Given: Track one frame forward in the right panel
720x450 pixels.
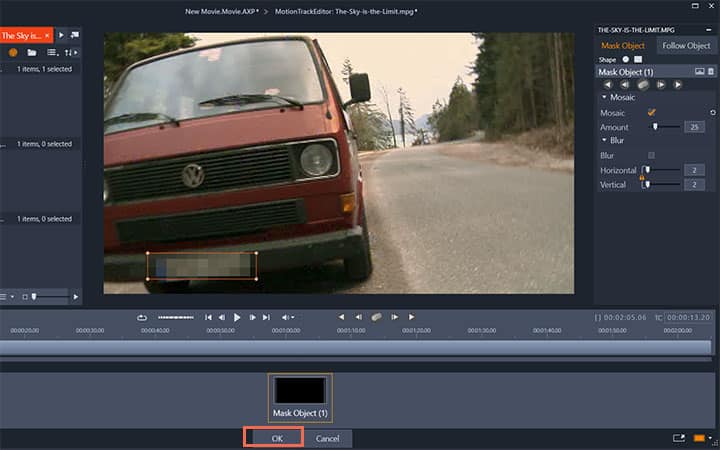Looking at the screenshot, I should 660,84.
